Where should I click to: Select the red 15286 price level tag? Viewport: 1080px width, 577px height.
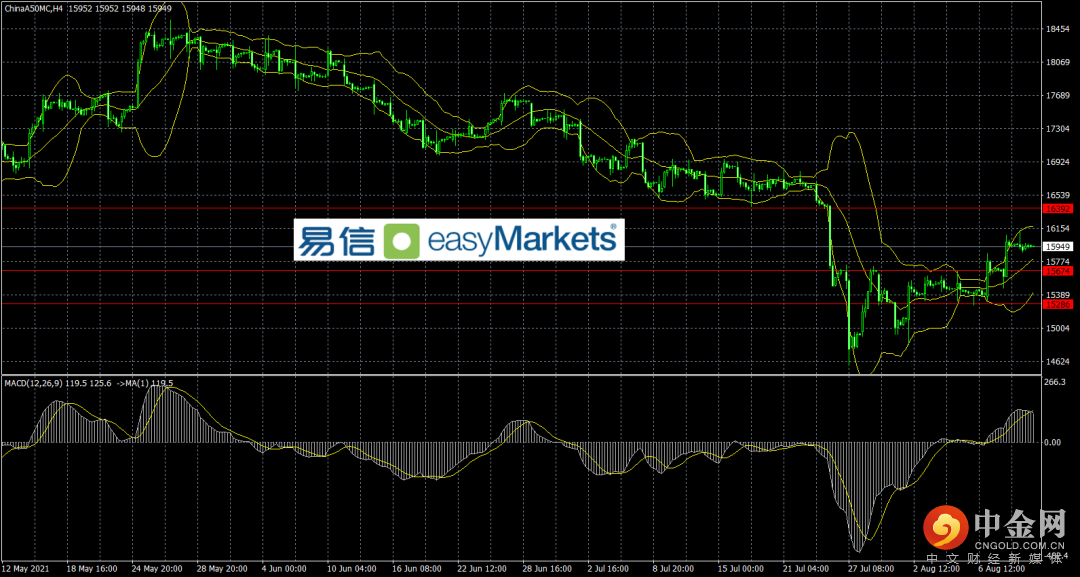point(1057,304)
